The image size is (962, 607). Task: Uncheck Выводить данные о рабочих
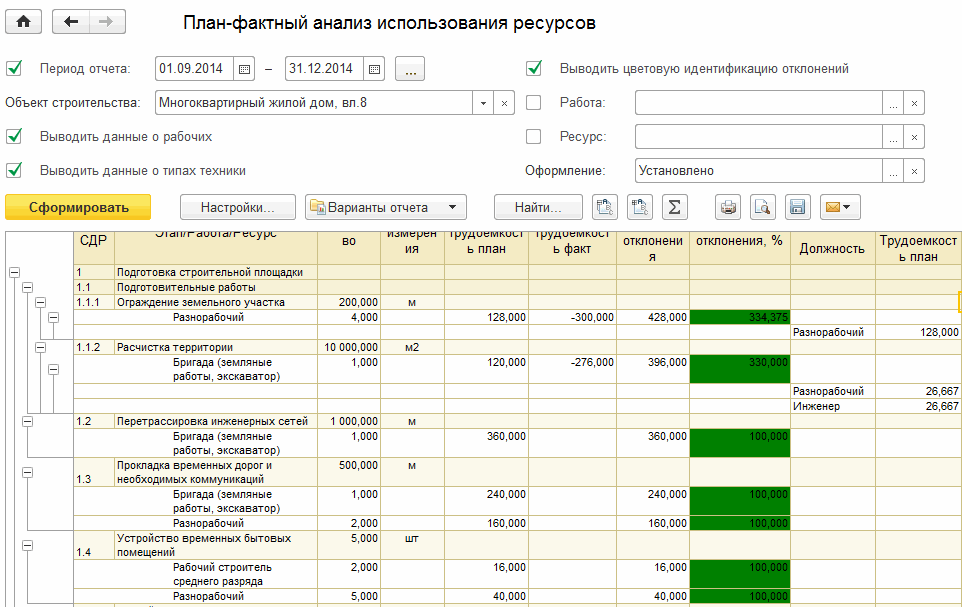[x=14, y=136]
